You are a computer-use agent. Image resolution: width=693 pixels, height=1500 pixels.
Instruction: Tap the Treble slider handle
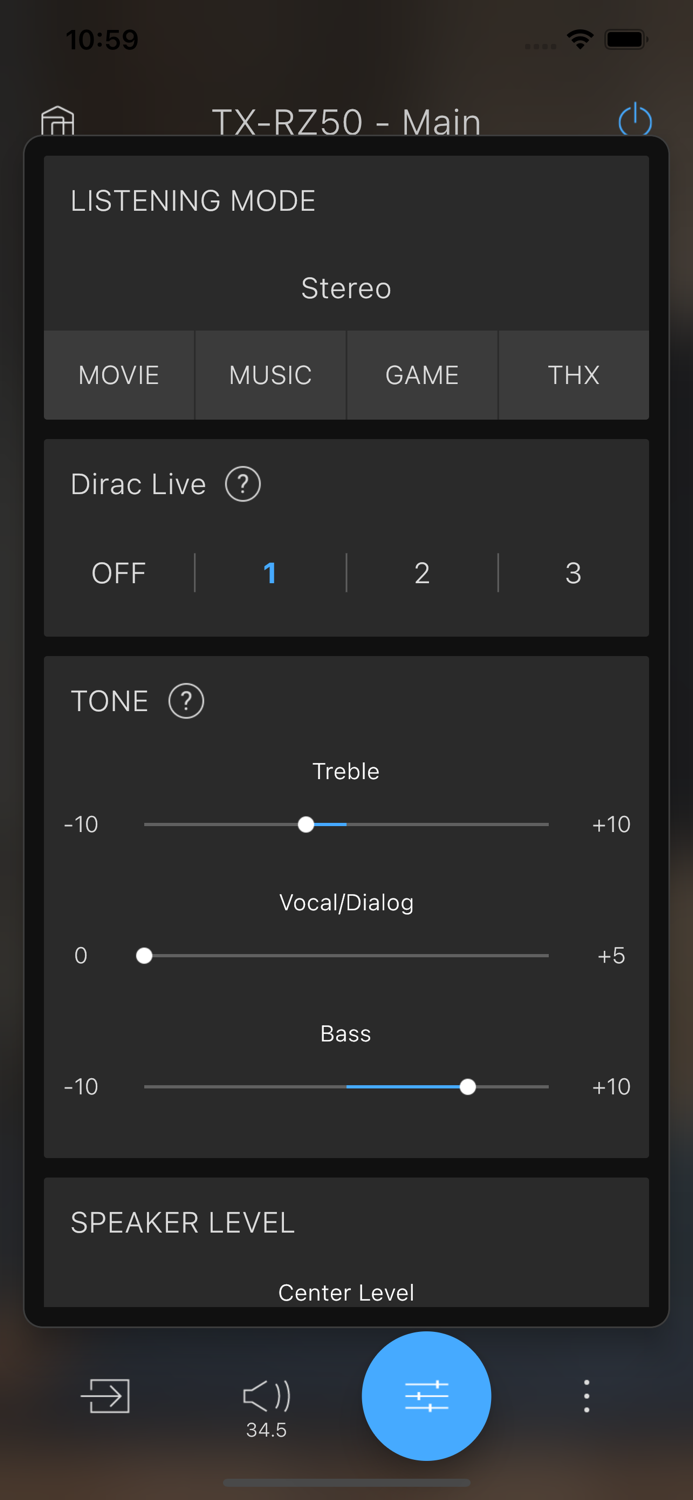[306, 824]
